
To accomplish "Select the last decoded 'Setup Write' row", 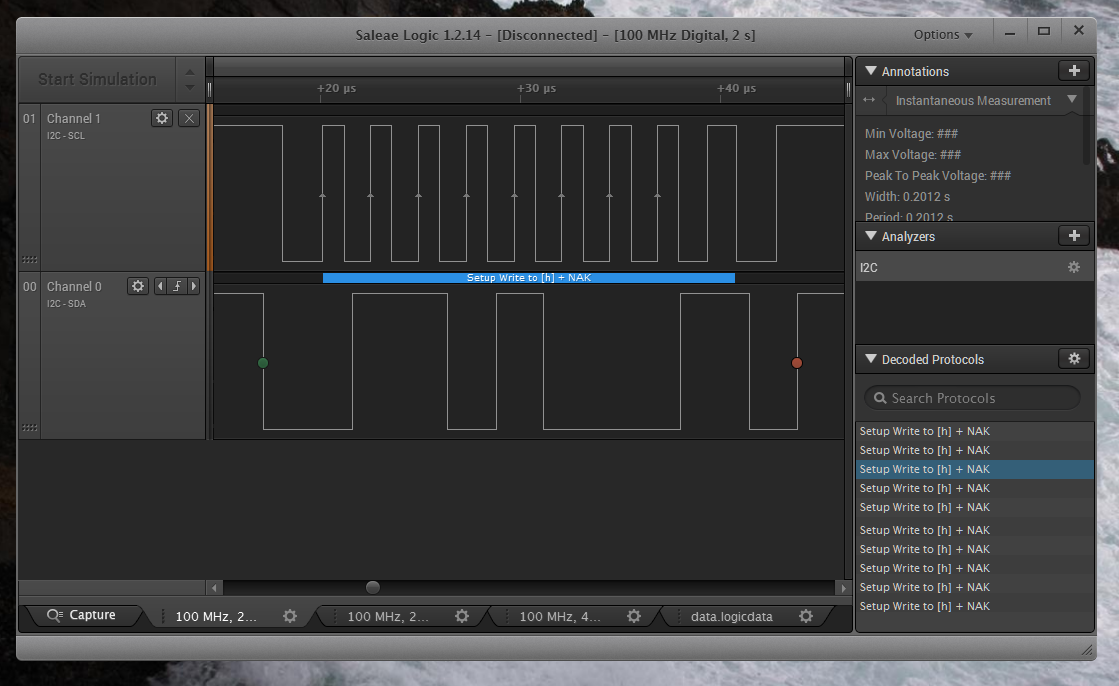I will tap(974, 606).
